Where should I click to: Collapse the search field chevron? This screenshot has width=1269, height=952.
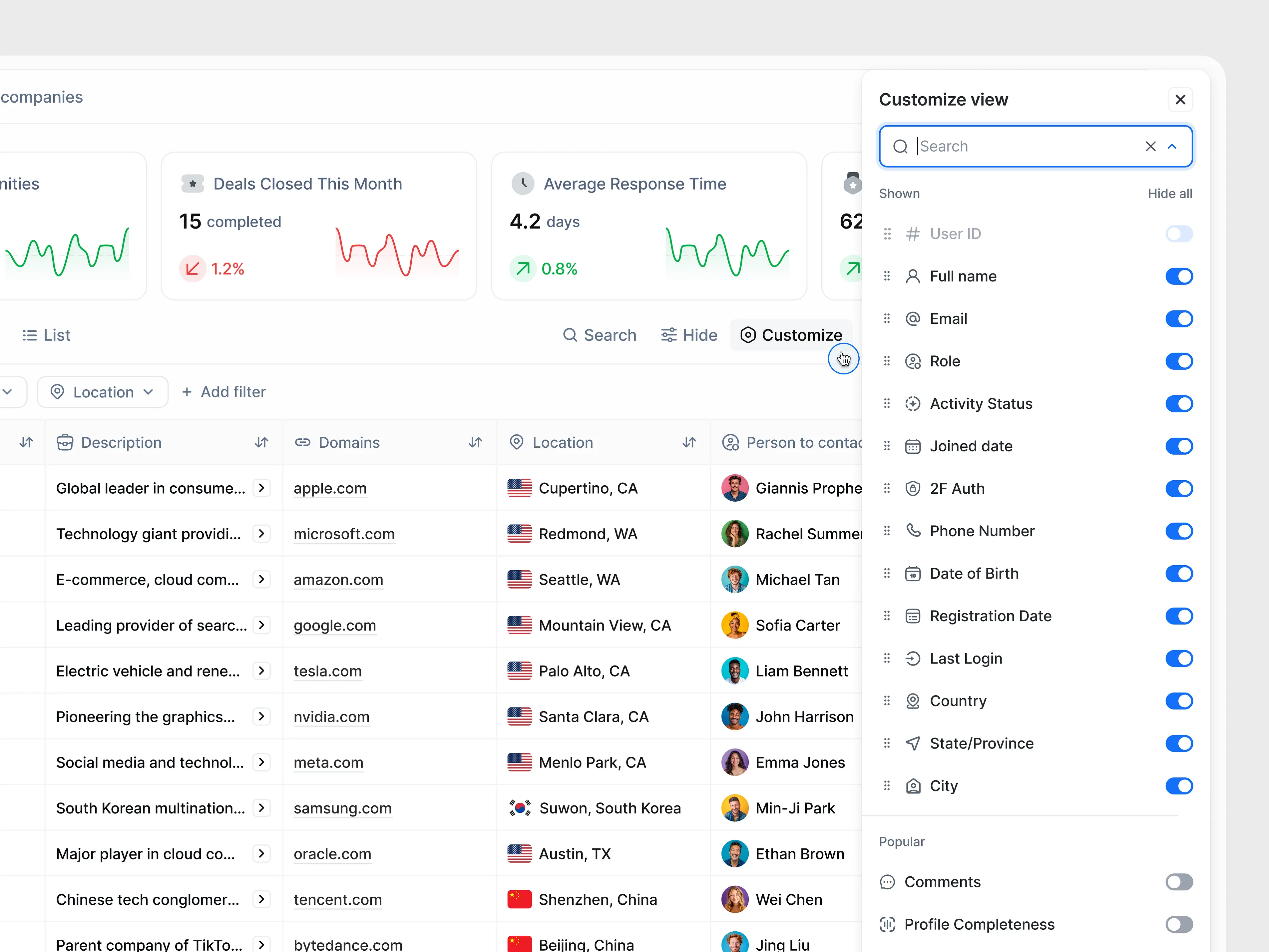1172,146
